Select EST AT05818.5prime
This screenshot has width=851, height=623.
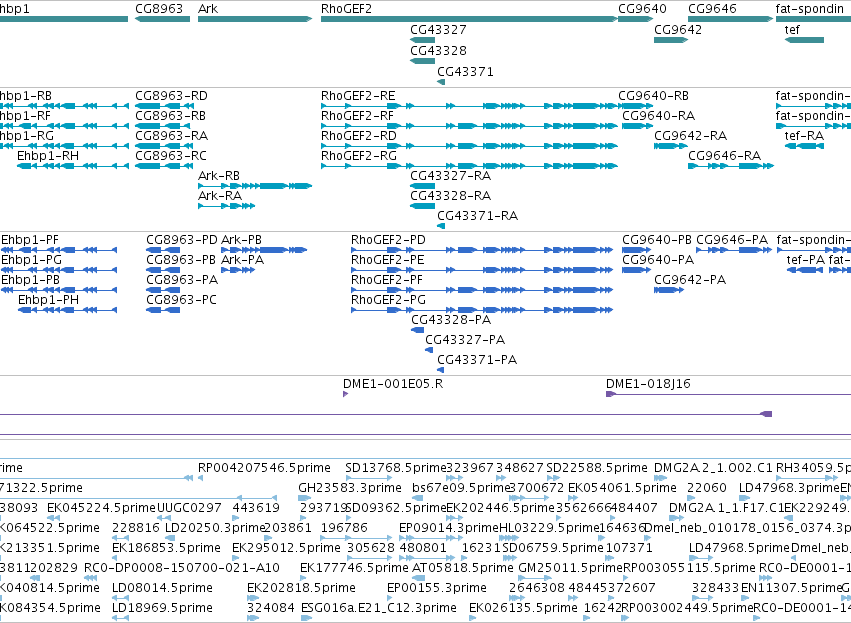(463, 568)
